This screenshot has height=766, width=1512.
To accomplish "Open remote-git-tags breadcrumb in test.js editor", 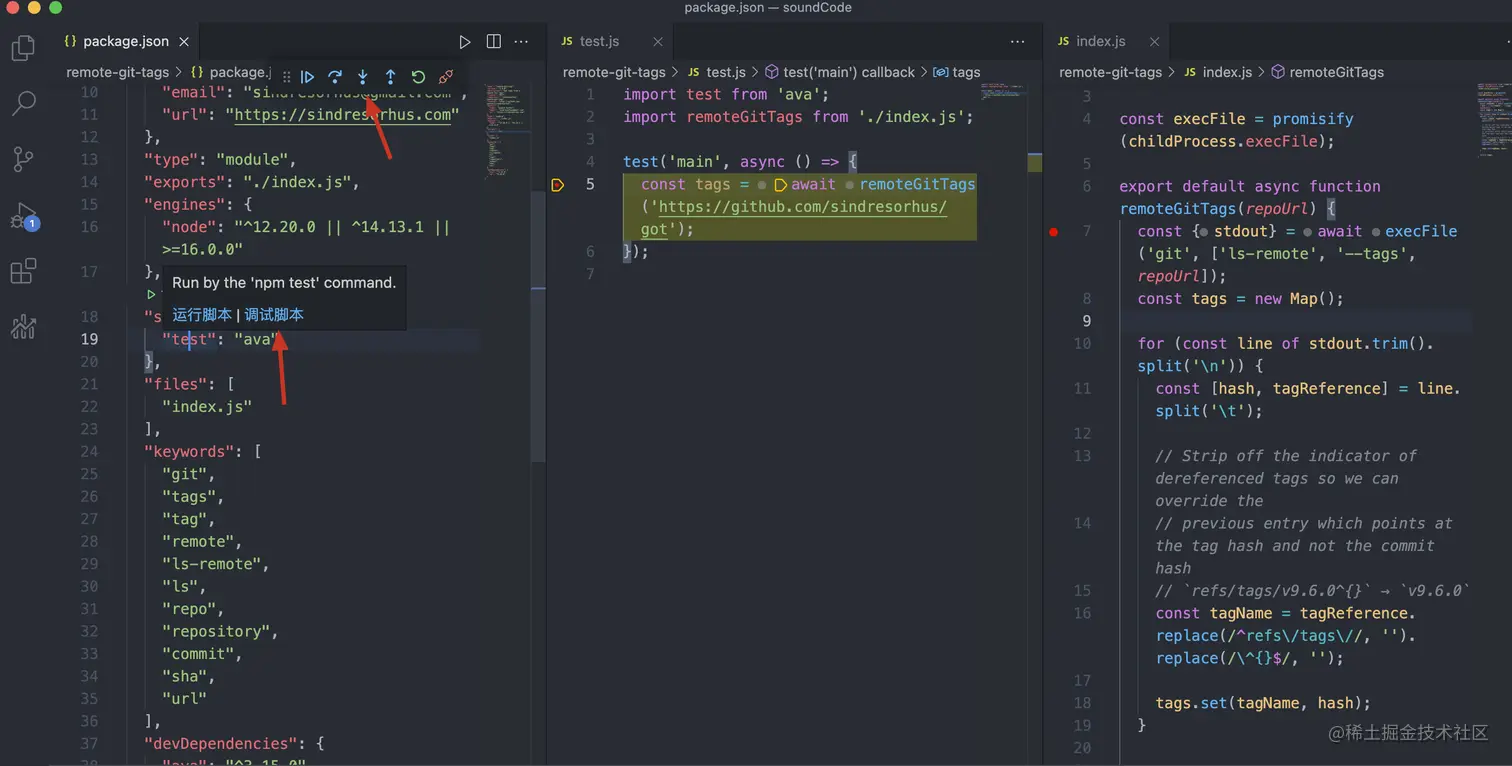I will (614, 72).
